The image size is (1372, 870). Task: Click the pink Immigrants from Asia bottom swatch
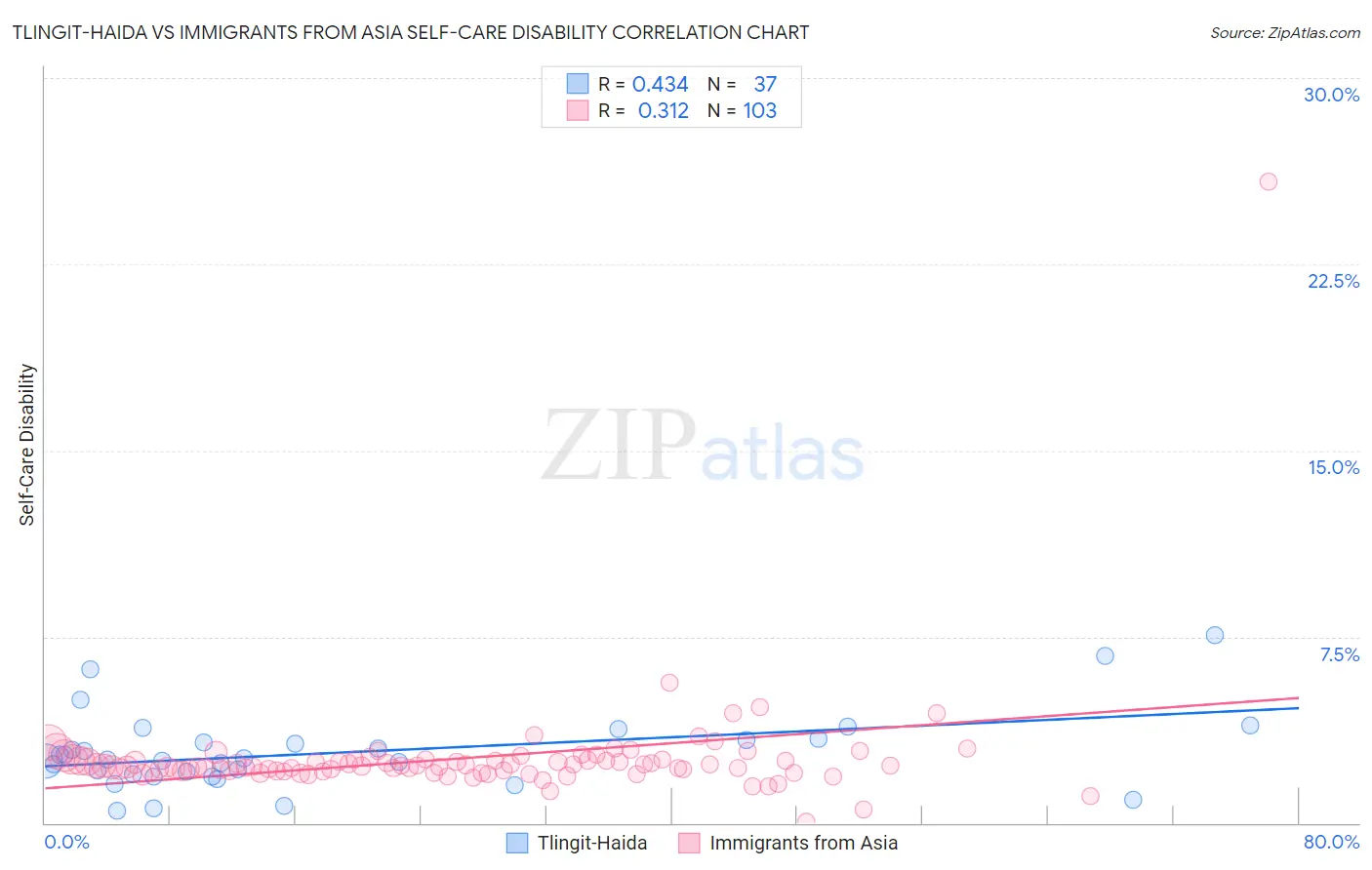(689, 843)
